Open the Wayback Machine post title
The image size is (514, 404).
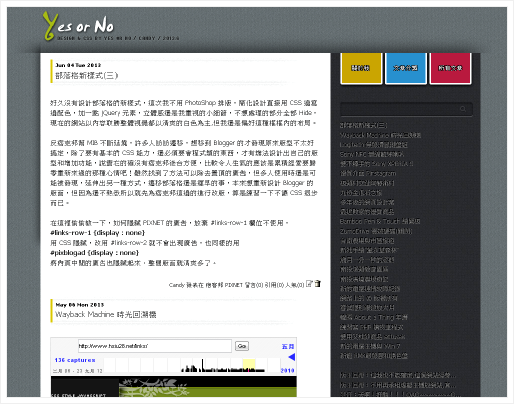click(106, 314)
